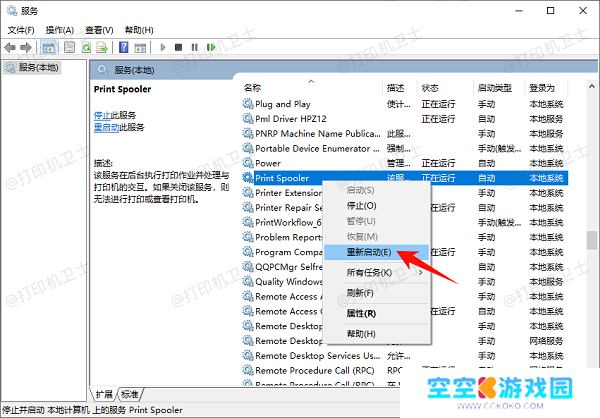Click the gear icon beside Power service
This screenshot has height=418, width=600.
(x=248, y=163)
